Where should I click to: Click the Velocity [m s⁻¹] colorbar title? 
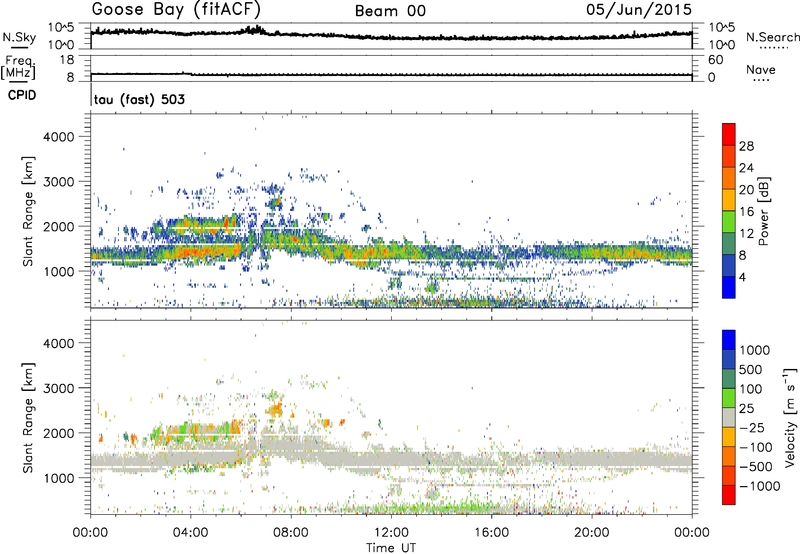[790, 417]
